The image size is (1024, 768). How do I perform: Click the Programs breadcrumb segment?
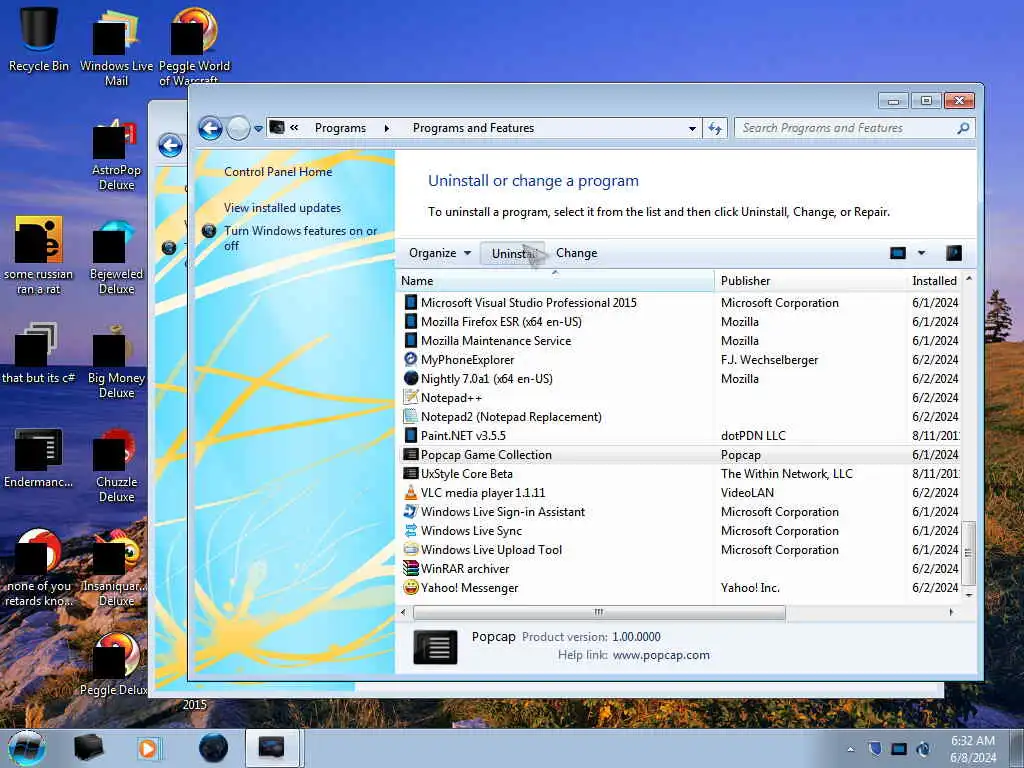pos(340,128)
